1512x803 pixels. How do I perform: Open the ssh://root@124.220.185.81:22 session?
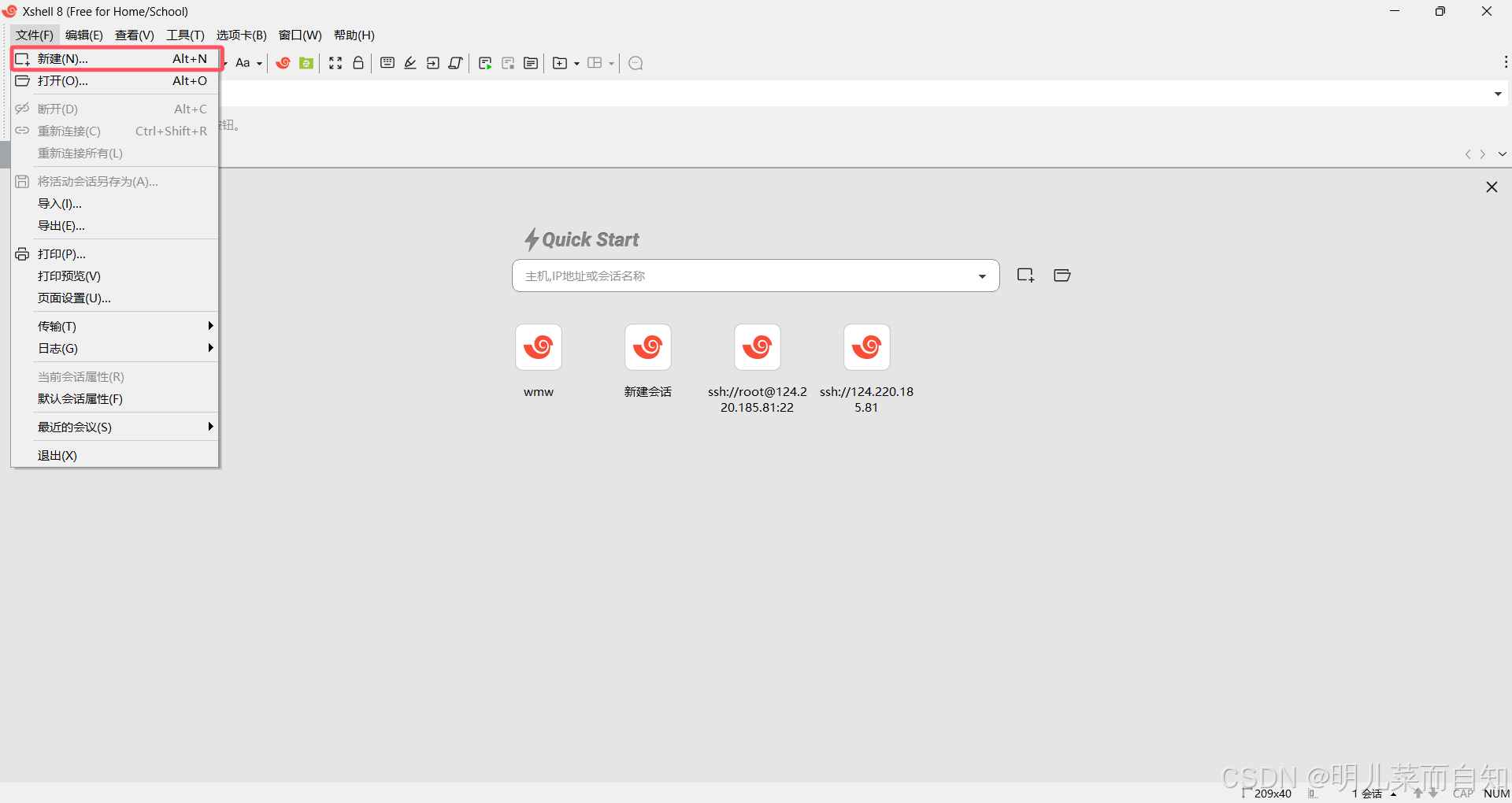coord(758,348)
